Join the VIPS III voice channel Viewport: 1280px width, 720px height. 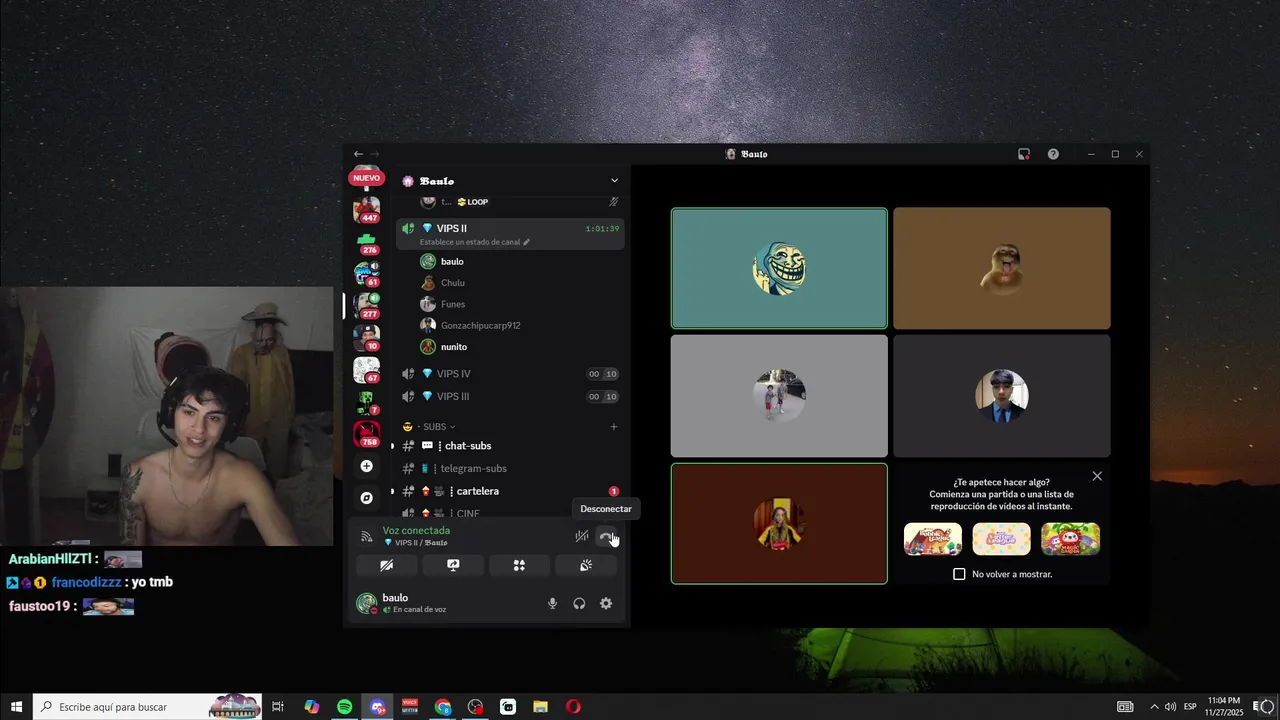(510, 396)
